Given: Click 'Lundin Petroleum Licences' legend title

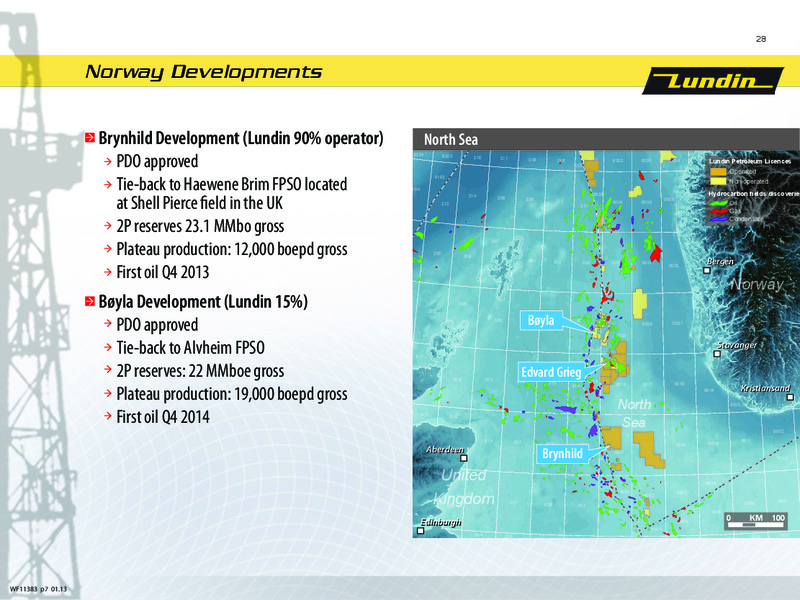Looking at the screenshot, I should click(750, 161).
